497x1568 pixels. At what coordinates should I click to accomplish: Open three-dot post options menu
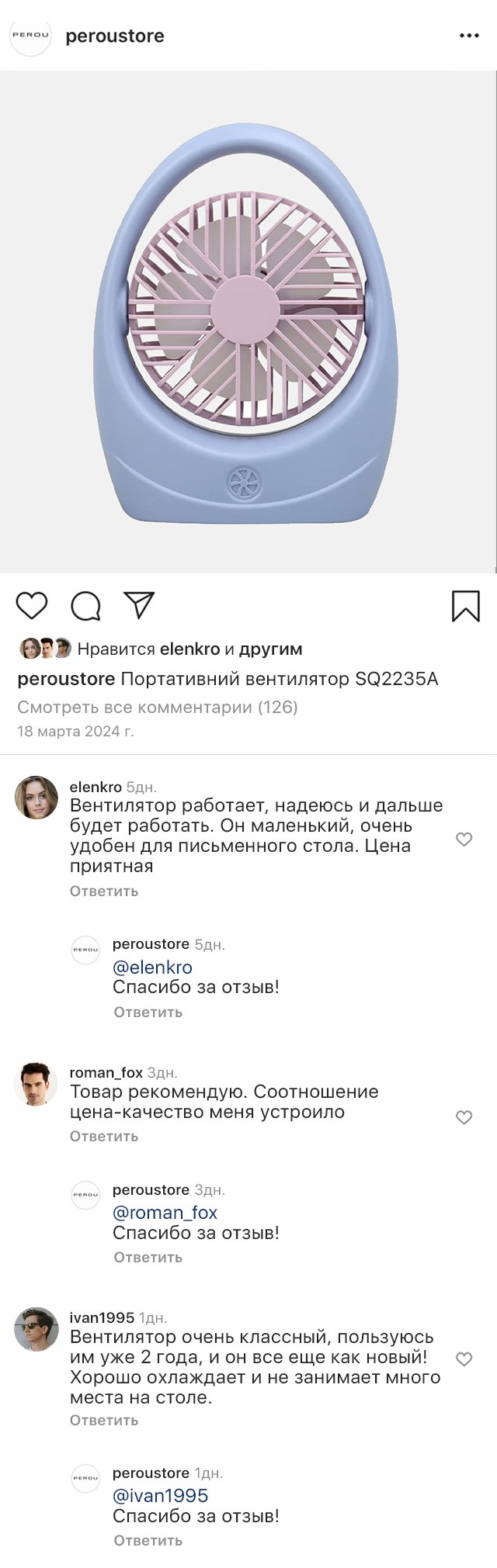[469, 36]
